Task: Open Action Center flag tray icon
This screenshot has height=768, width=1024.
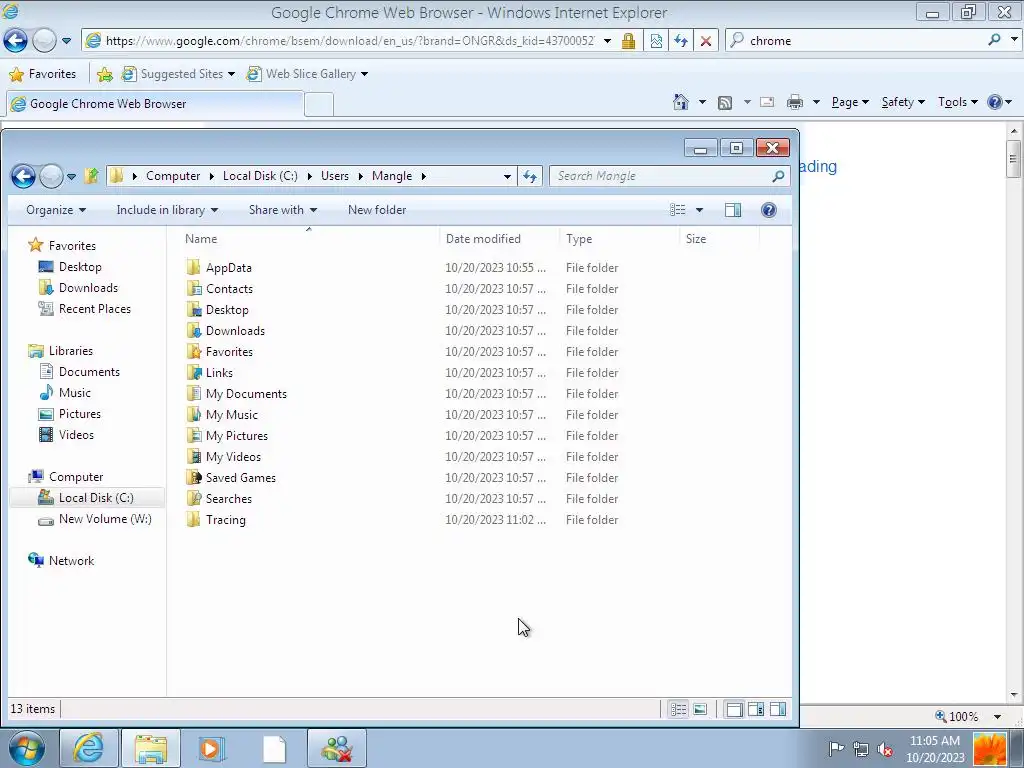Action: [x=836, y=749]
